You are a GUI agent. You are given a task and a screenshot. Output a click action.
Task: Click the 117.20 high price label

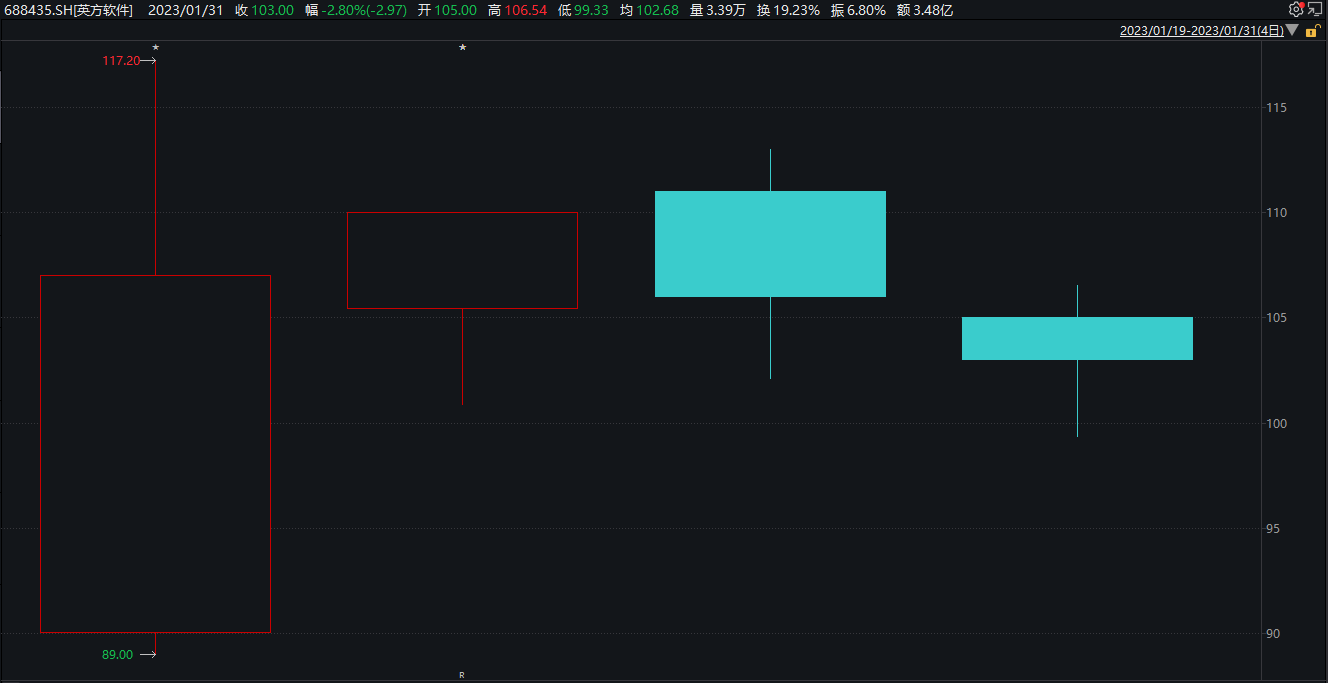[120, 61]
